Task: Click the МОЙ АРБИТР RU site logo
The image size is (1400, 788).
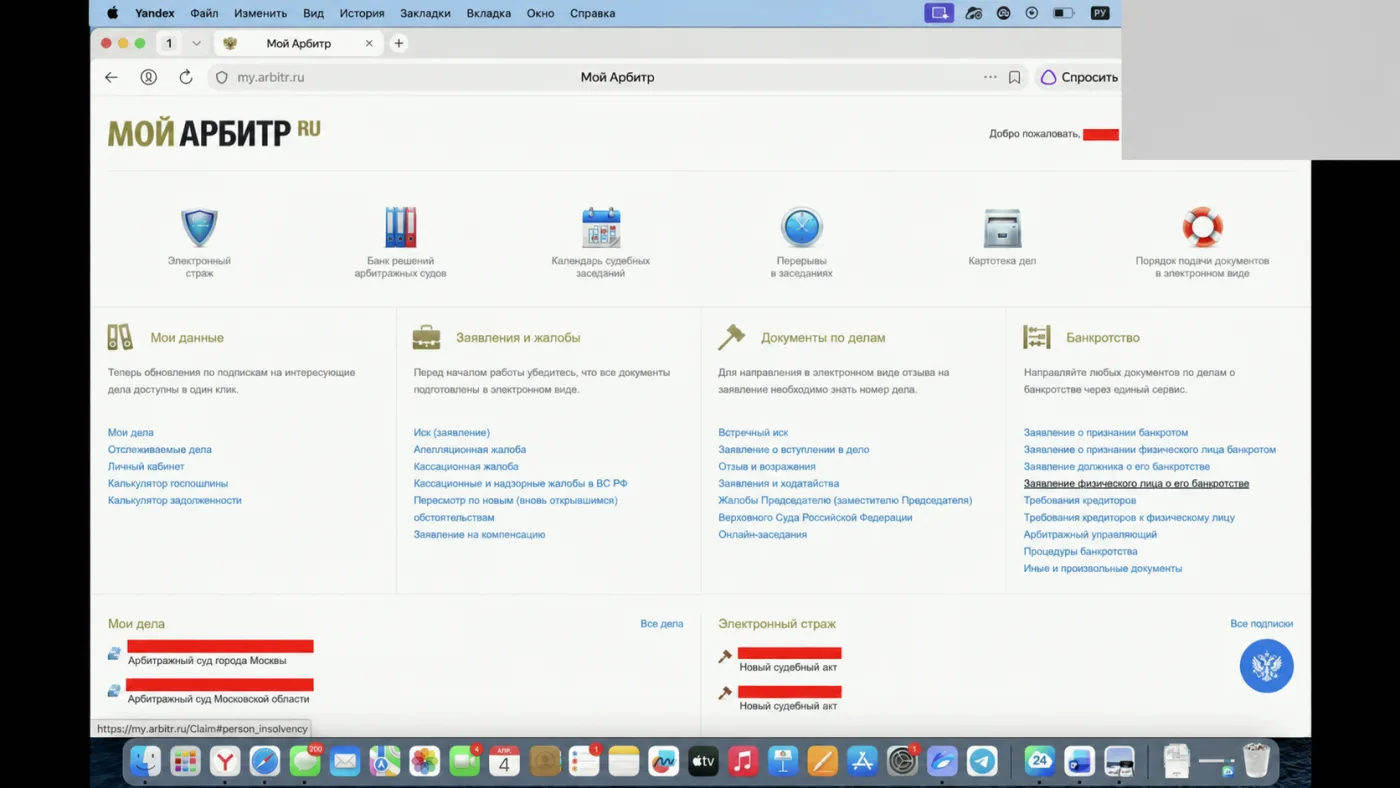Action: tap(214, 132)
